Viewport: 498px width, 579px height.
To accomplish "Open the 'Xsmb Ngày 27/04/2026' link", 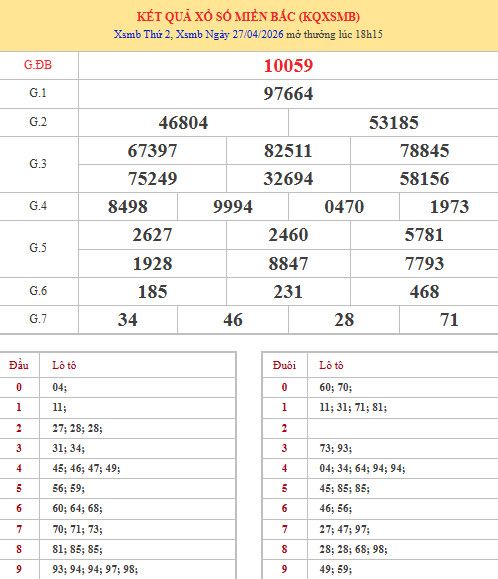I will click(x=230, y=34).
